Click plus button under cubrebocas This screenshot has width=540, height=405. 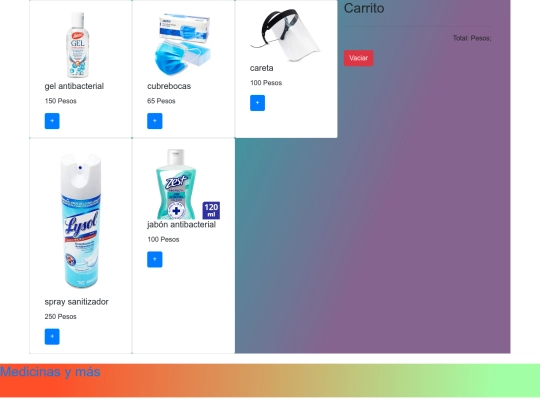pyautogui.click(x=155, y=121)
